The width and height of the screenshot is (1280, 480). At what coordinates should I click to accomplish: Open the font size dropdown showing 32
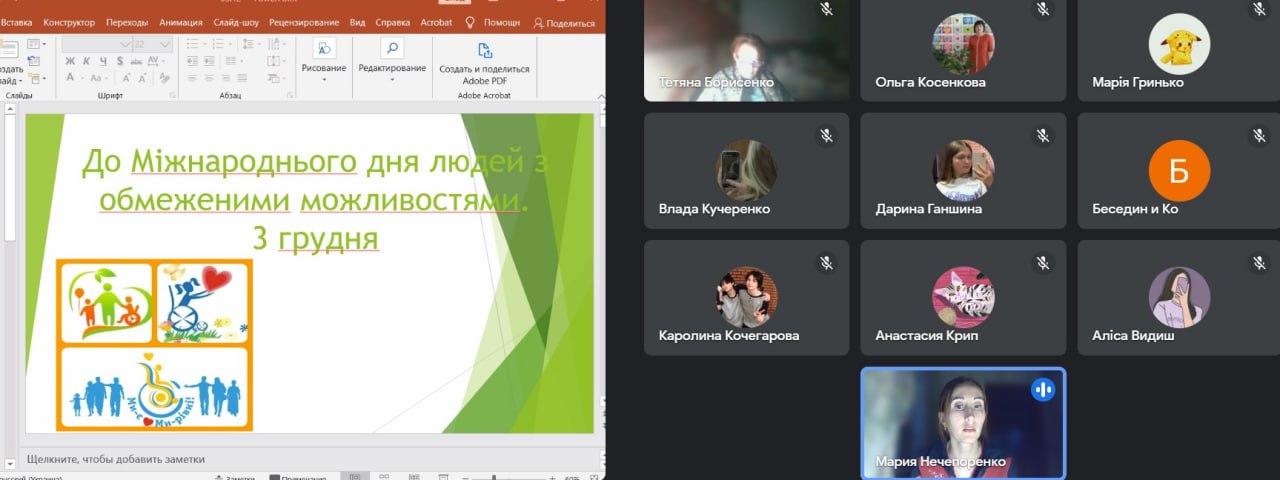(164, 44)
